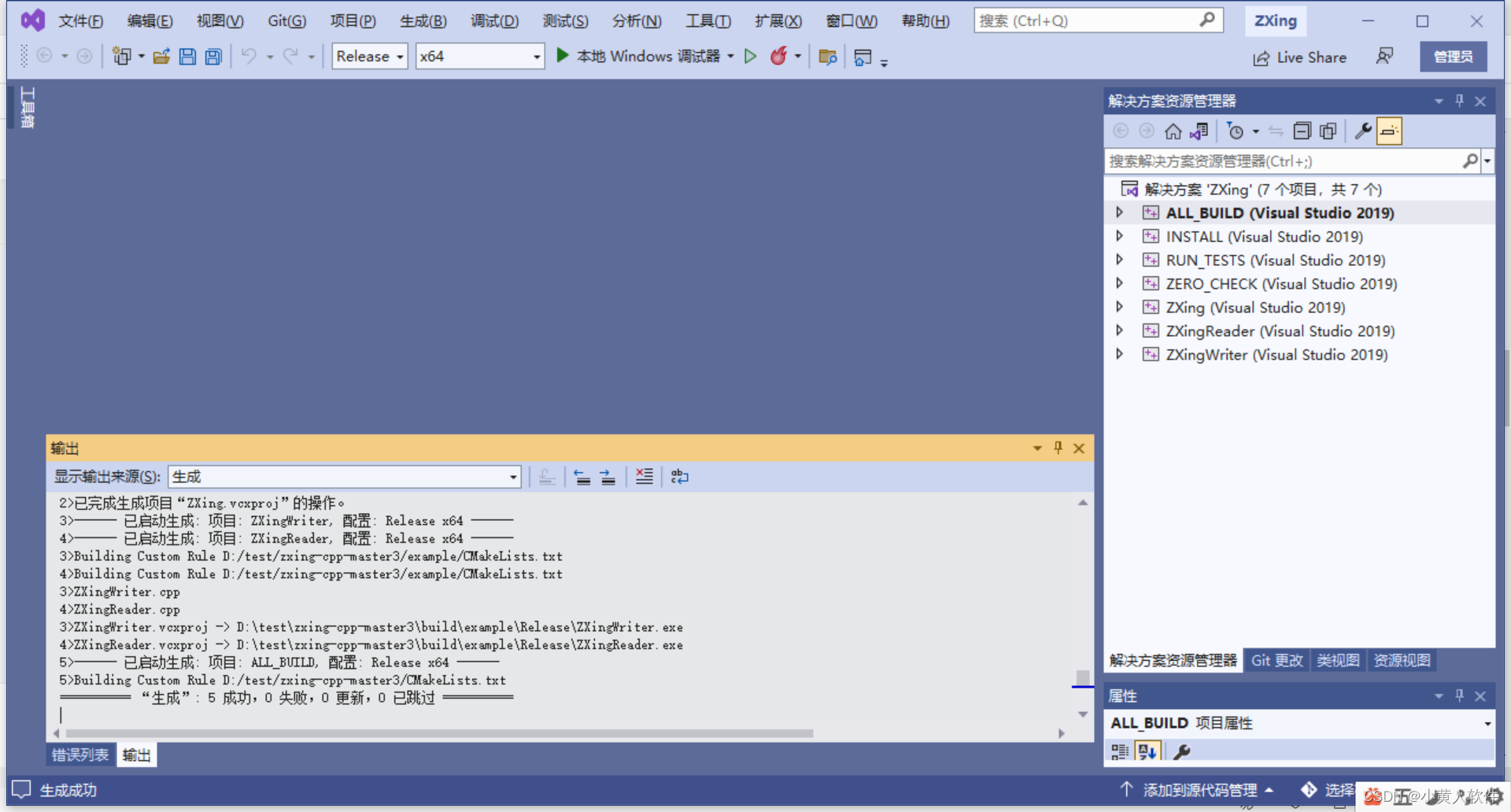Open Properties via the wrench icon in Solution Explorer
This screenshot has height=812, width=1511.
pyautogui.click(x=1363, y=131)
